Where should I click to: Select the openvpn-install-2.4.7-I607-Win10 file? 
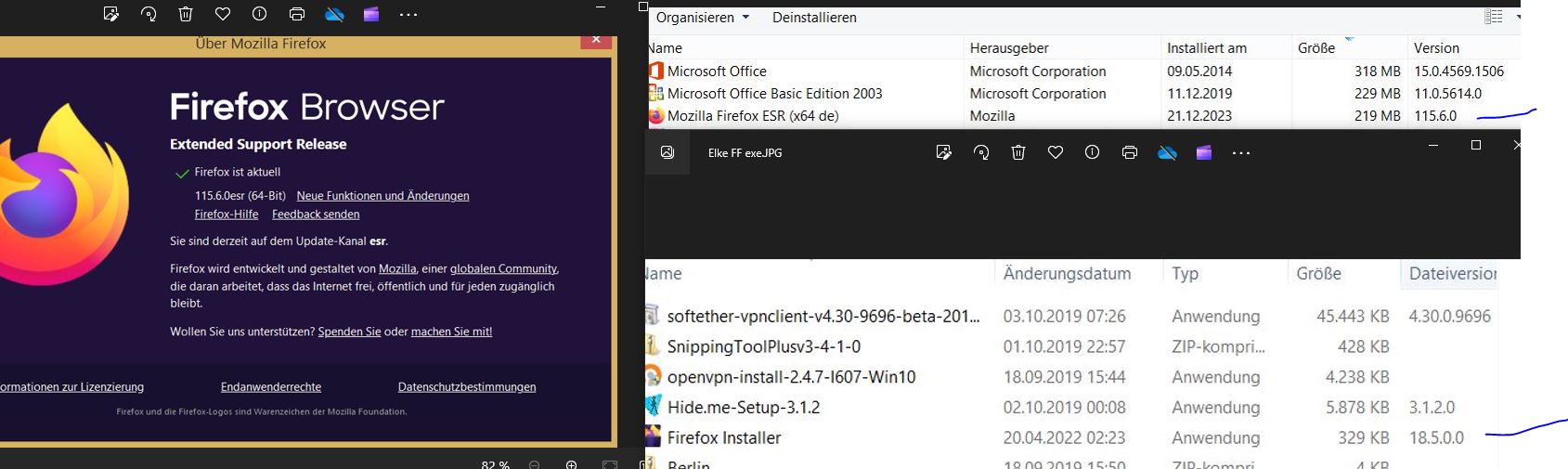(791, 377)
